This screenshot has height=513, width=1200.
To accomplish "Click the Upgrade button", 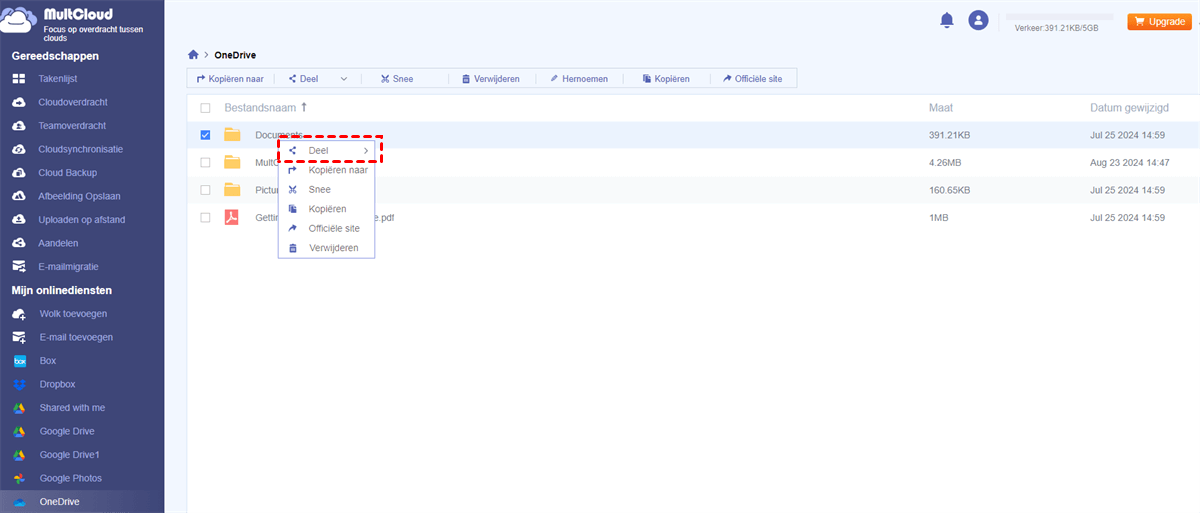I will coord(1160,21).
